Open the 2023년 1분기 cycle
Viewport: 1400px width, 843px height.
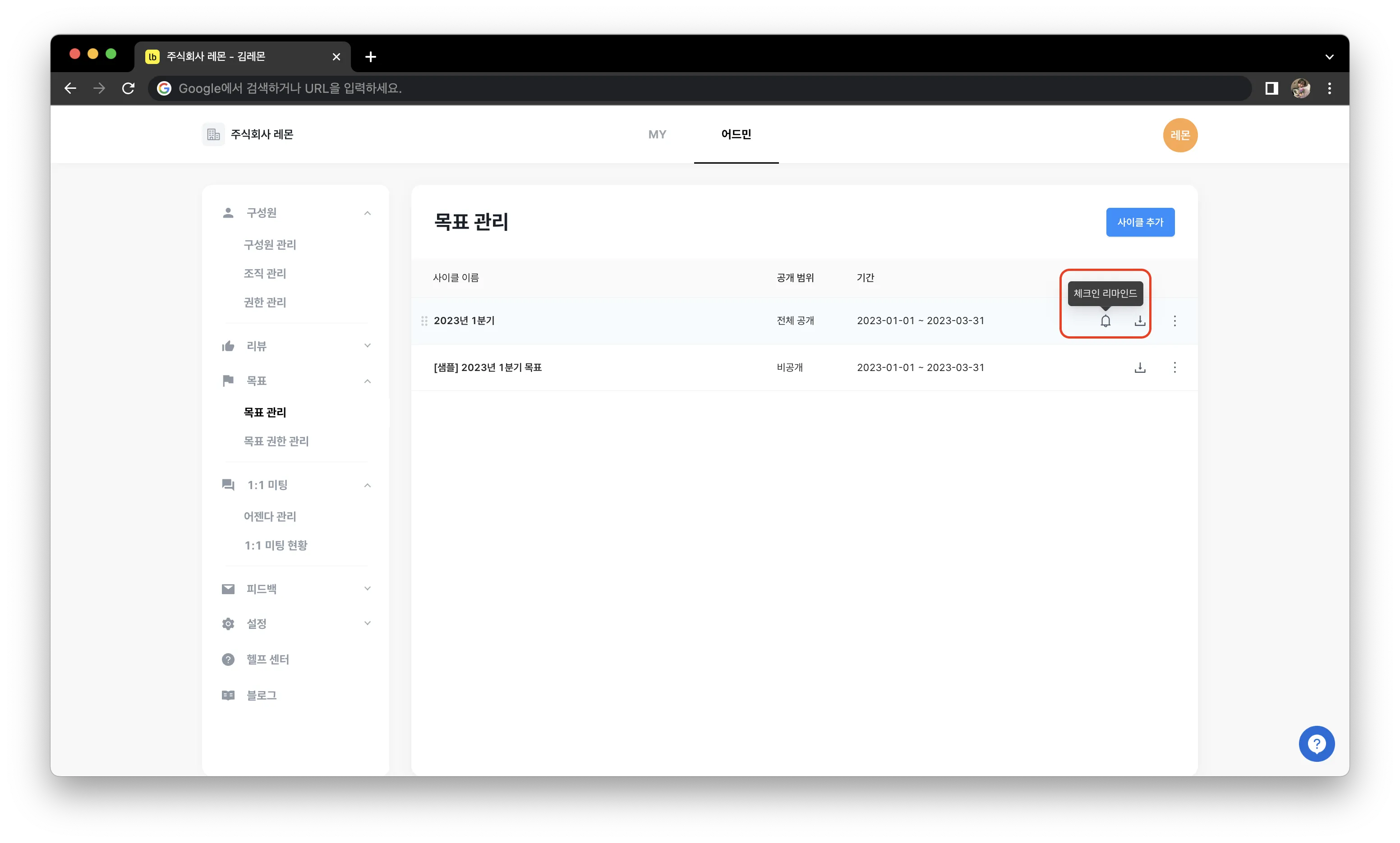point(464,321)
